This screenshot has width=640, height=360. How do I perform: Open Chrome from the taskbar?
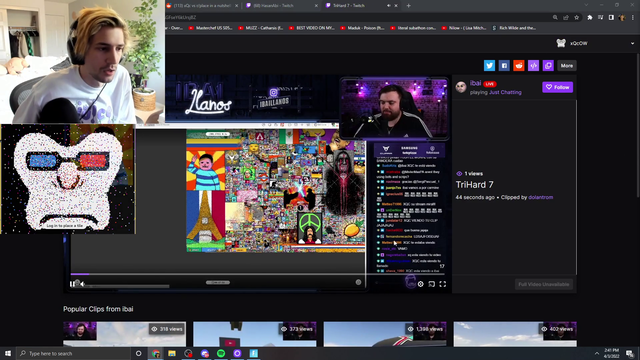(x=156, y=353)
